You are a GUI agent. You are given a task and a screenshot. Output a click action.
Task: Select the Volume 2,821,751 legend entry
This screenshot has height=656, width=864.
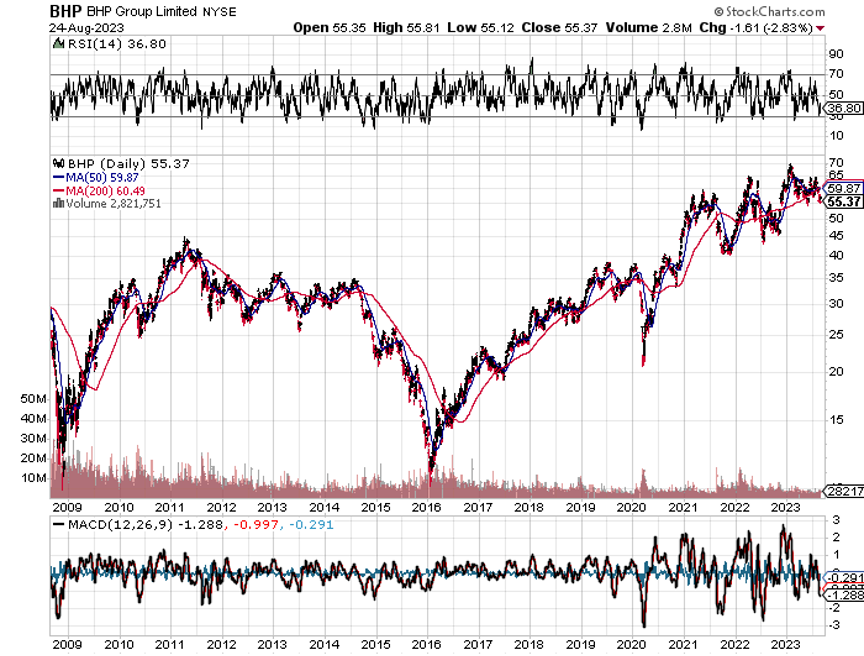(x=114, y=203)
